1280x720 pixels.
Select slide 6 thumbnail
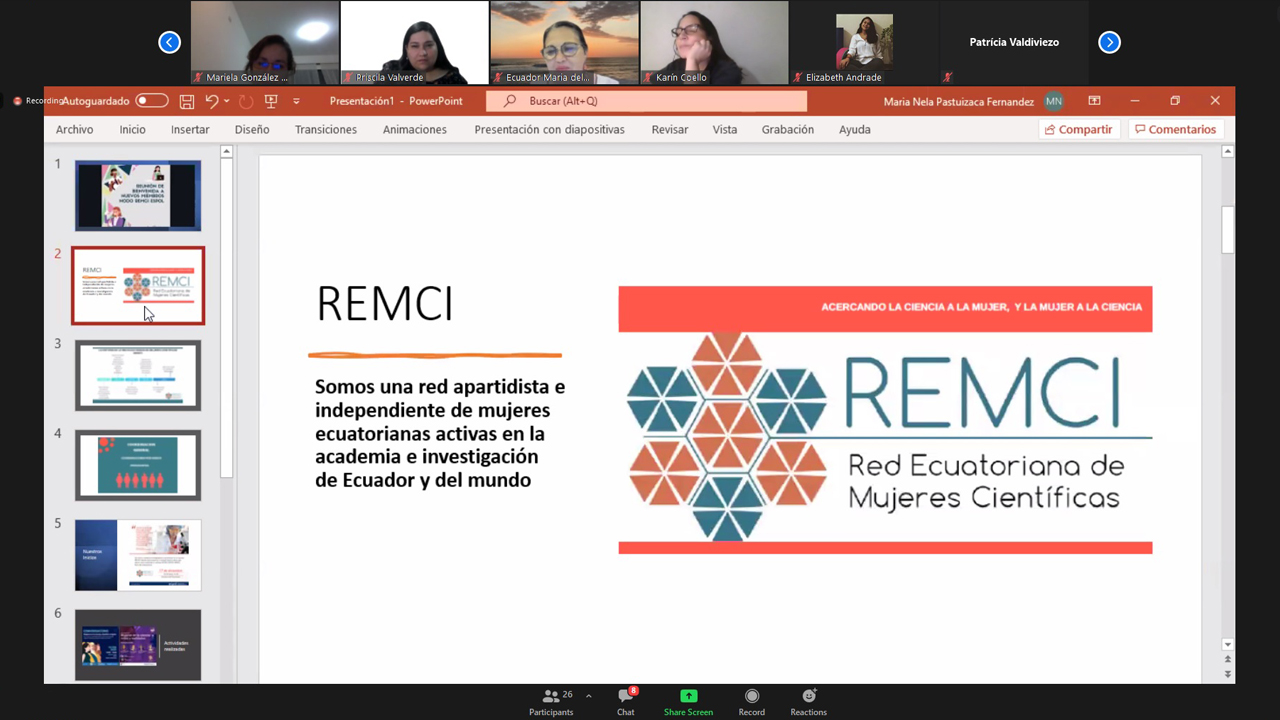tap(138, 645)
